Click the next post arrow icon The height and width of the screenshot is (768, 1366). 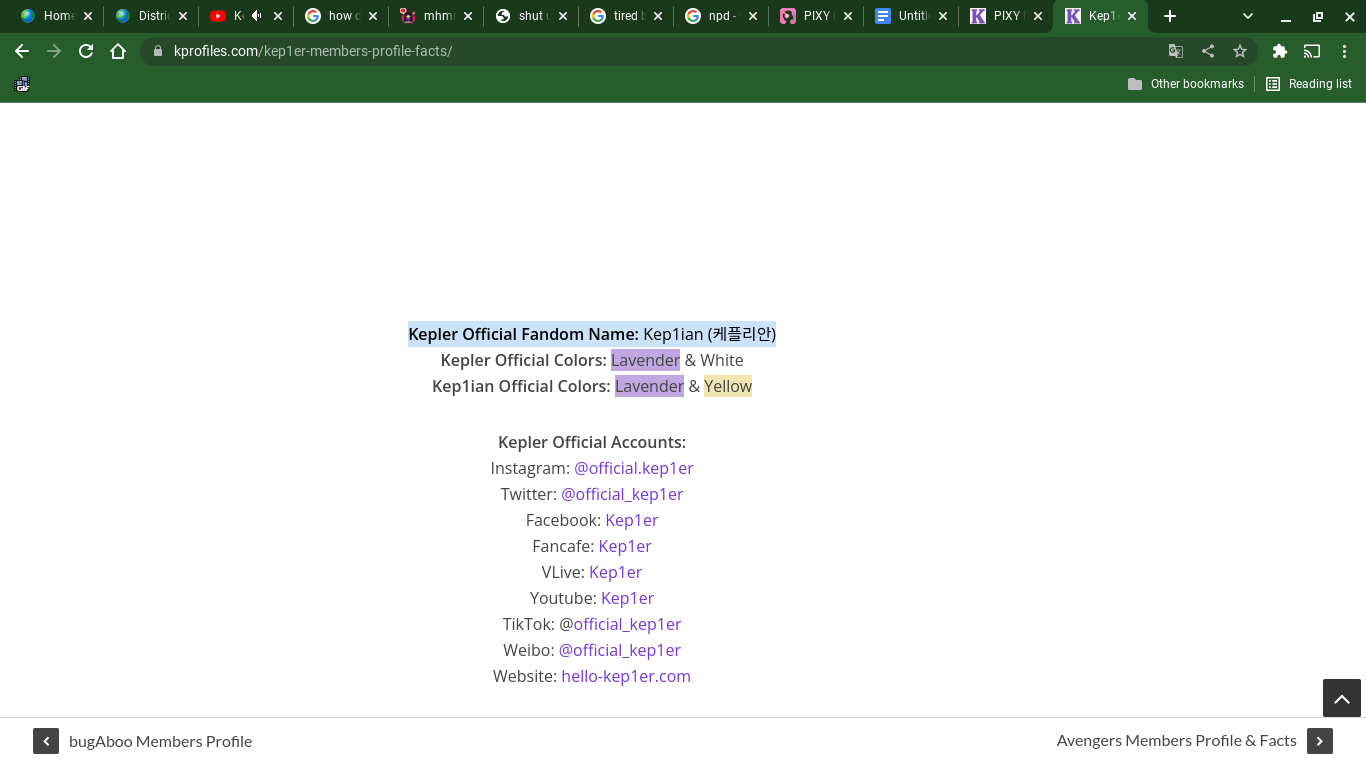[x=1320, y=741]
